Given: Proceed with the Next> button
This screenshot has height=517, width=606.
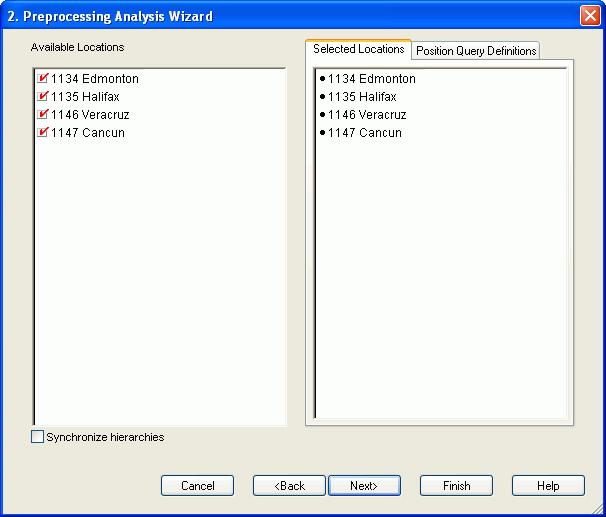Looking at the screenshot, I should click(364, 485).
